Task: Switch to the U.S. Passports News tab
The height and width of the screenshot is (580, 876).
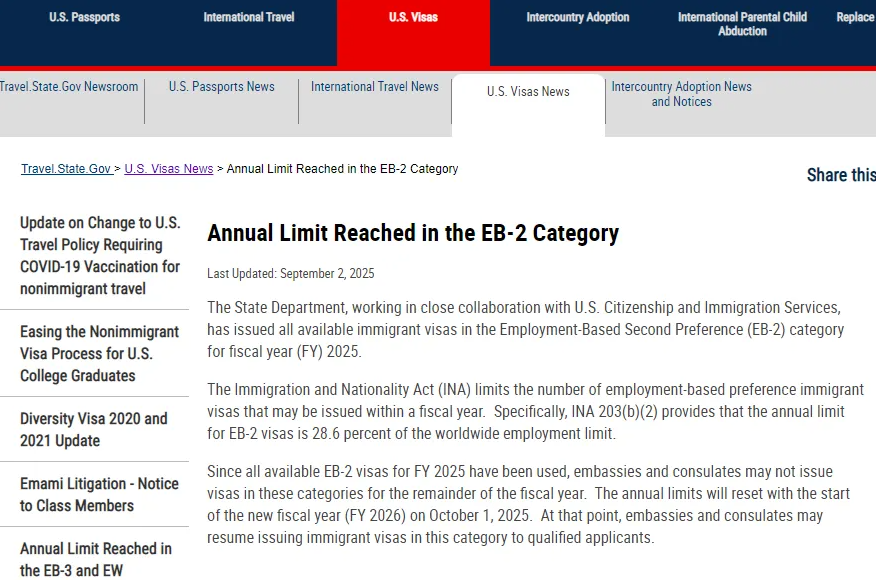Action: tap(221, 87)
